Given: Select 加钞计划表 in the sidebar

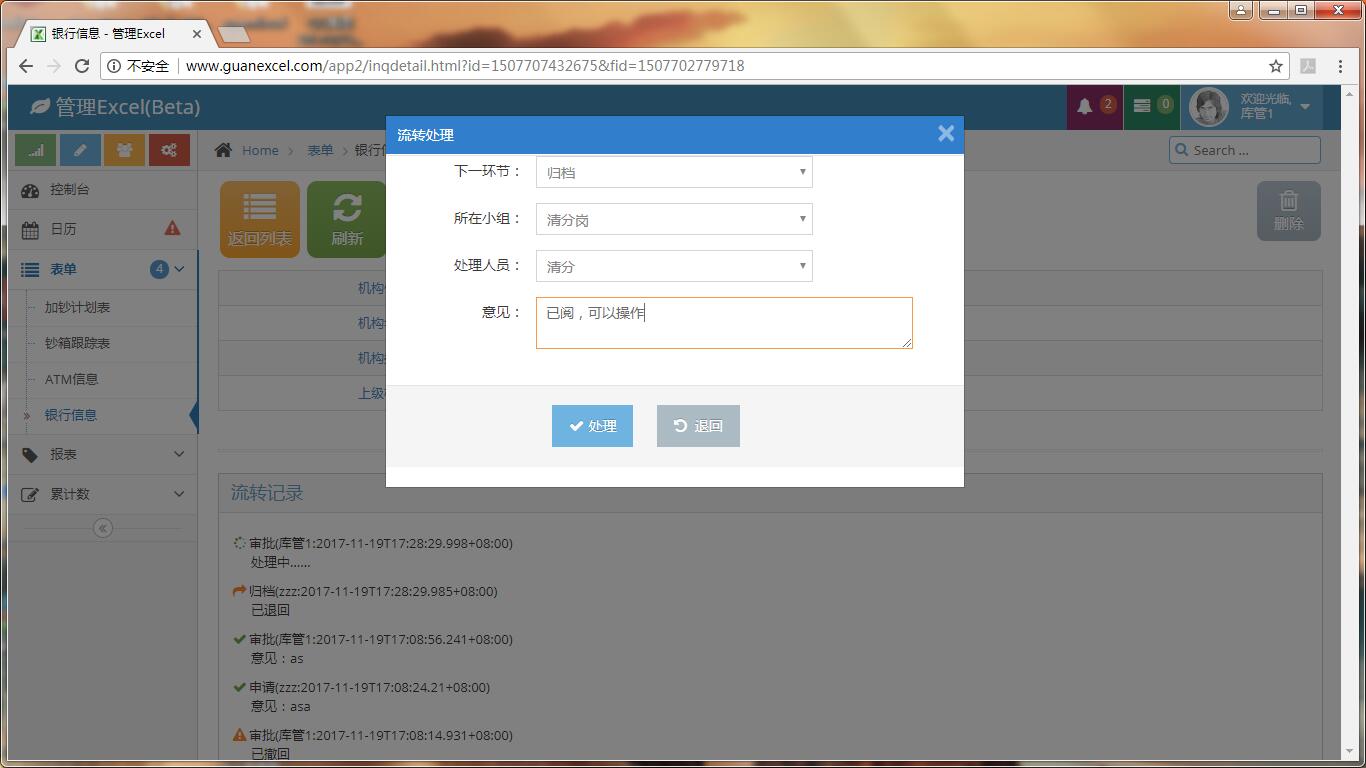Looking at the screenshot, I should 78,307.
